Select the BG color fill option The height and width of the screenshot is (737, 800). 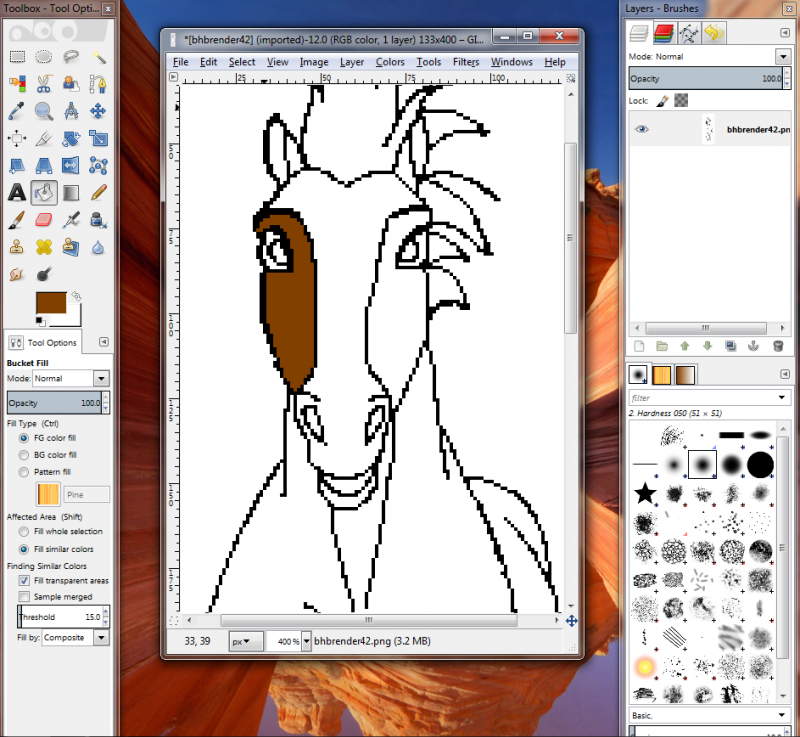pyautogui.click(x=23, y=455)
